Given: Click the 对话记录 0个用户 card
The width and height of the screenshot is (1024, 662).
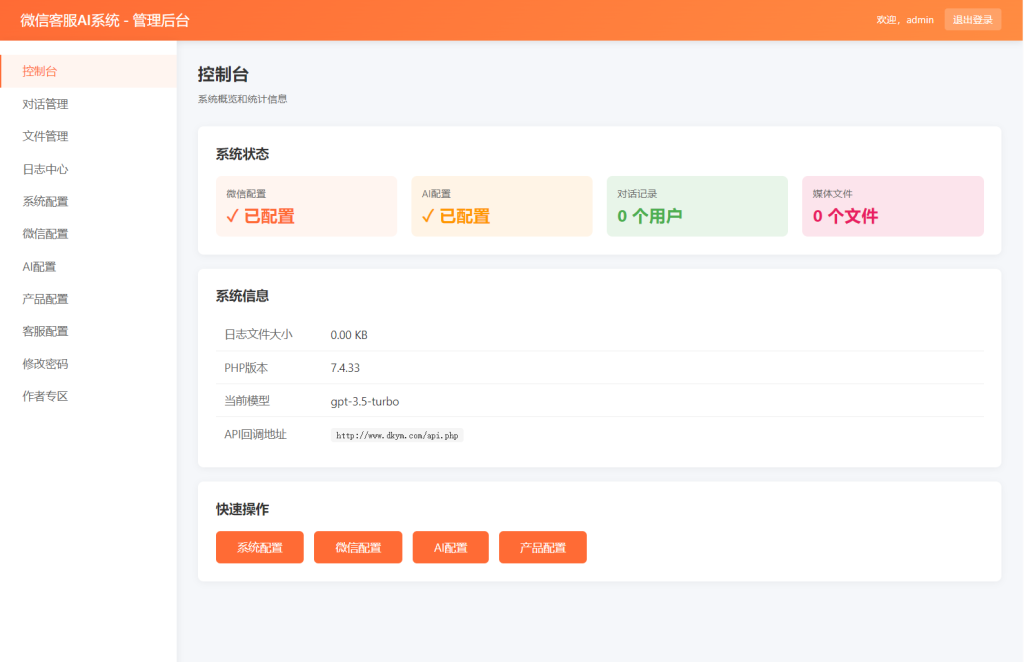Looking at the screenshot, I should [x=697, y=206].
